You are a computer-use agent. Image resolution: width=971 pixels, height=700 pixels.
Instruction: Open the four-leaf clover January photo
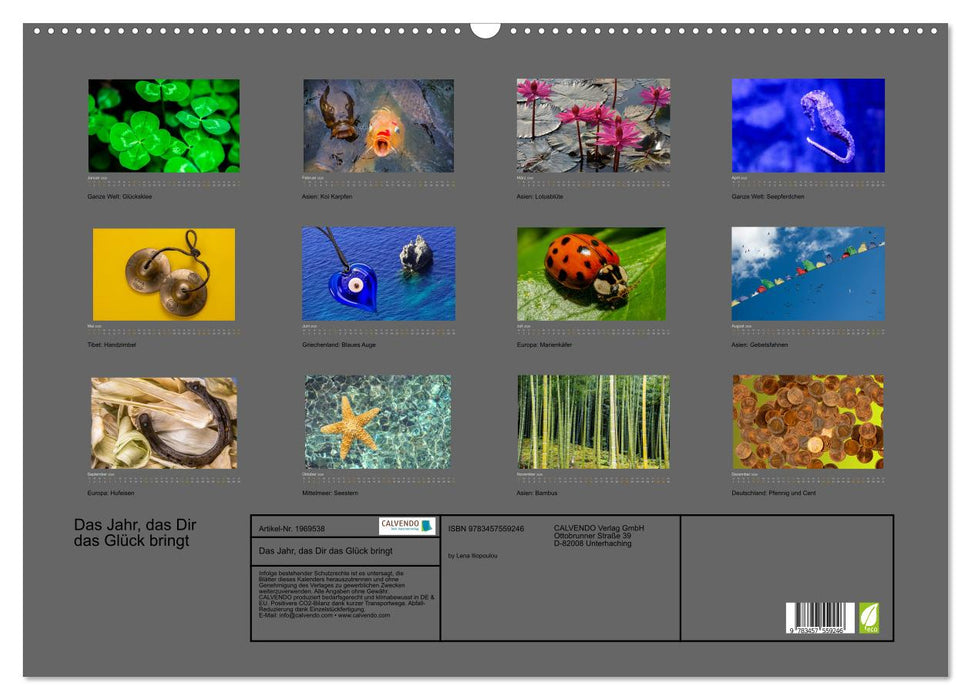click(164, 126)
